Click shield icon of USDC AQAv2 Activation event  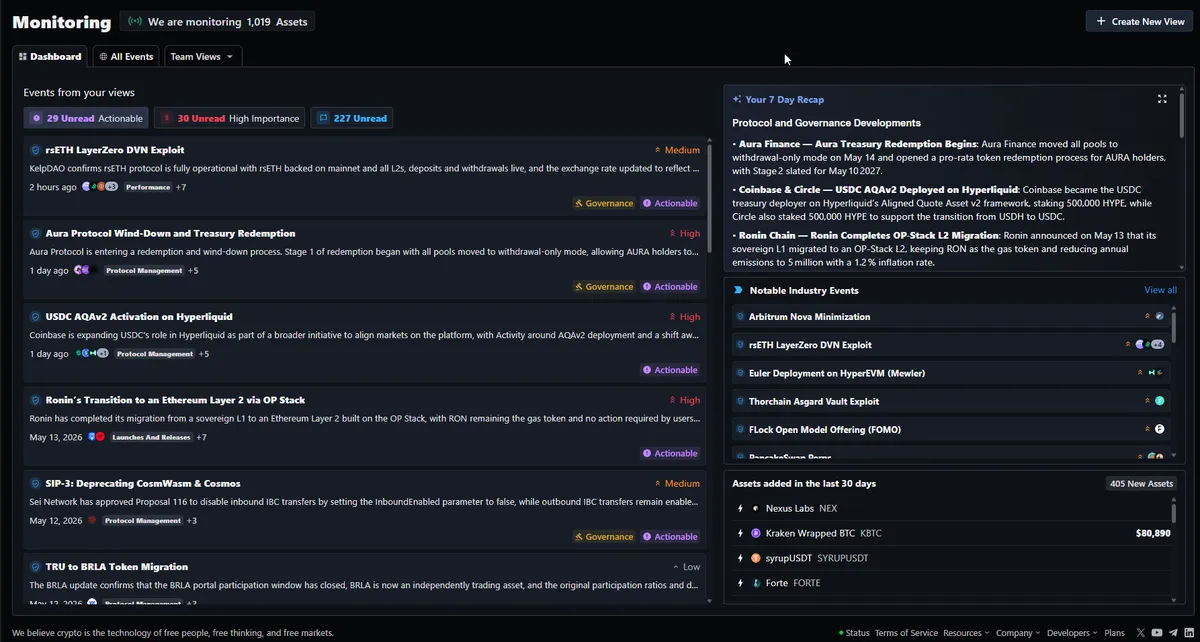coord(36,316)
